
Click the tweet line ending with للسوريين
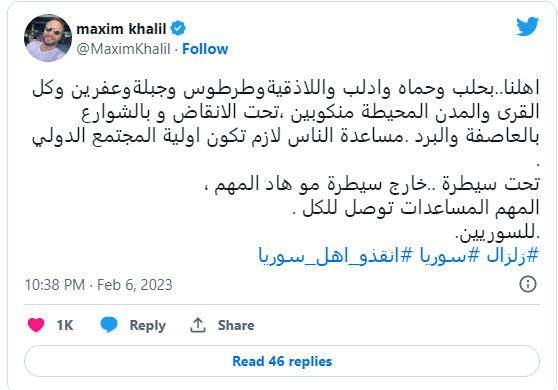tap(498, 233)
